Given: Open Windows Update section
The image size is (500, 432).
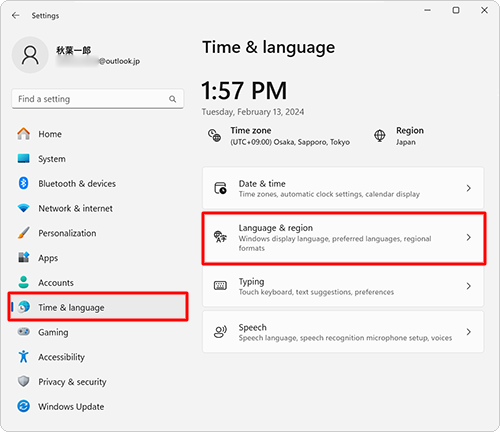Looking at the screenshot, I should point(97,406).
